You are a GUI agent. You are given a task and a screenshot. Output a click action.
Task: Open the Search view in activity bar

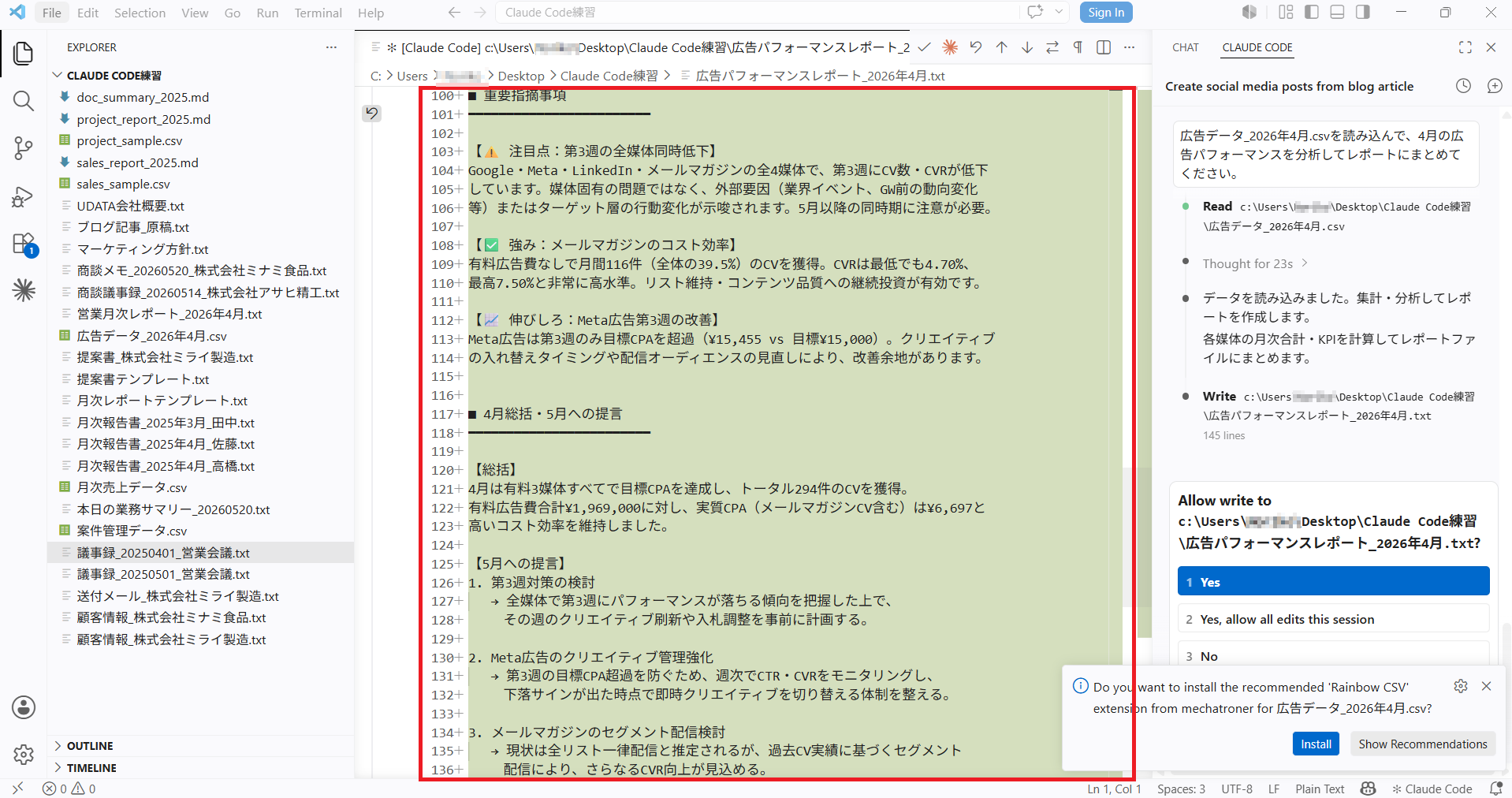pyautogui.click(x=24, y=101)
